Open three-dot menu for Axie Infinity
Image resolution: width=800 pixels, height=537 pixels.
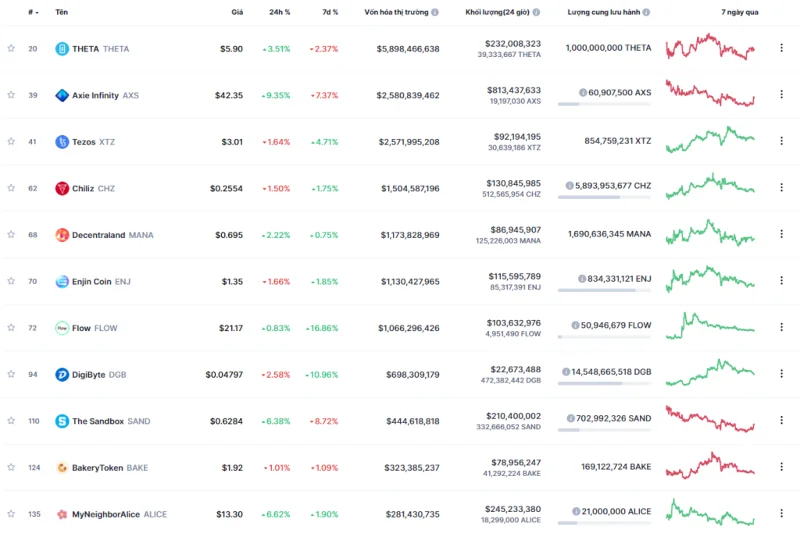781,94
